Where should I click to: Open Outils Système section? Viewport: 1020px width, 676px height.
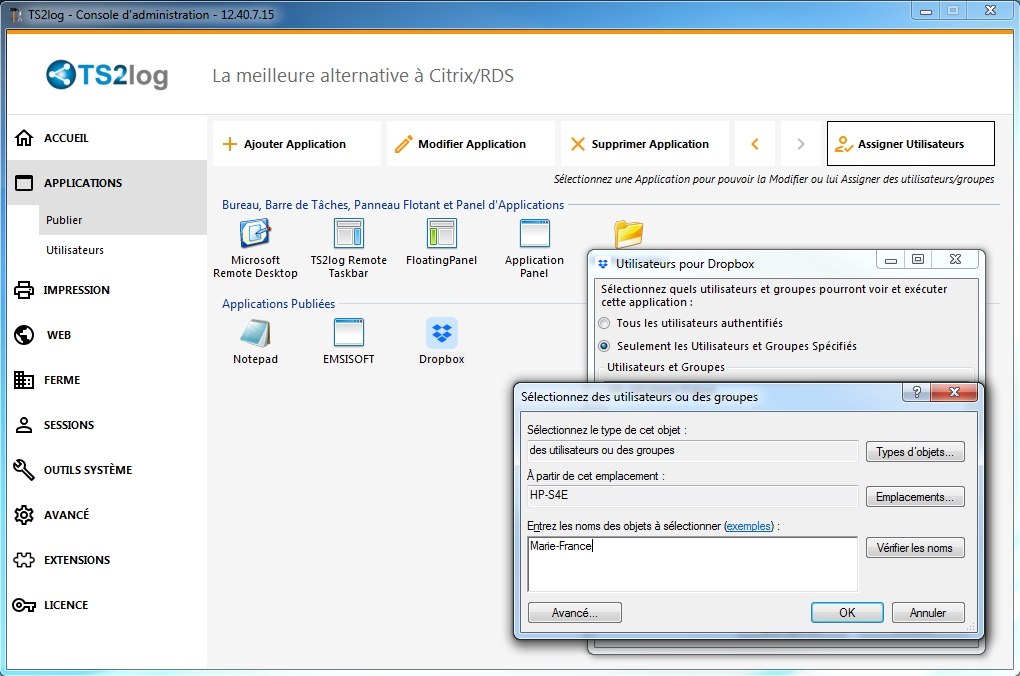coord(107,470)
